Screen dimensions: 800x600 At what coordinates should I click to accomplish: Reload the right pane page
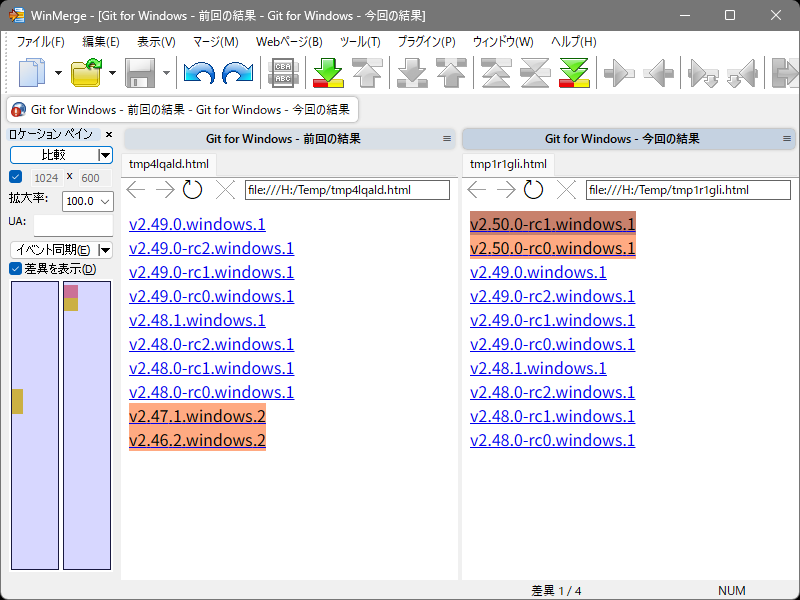coord(533,190)
